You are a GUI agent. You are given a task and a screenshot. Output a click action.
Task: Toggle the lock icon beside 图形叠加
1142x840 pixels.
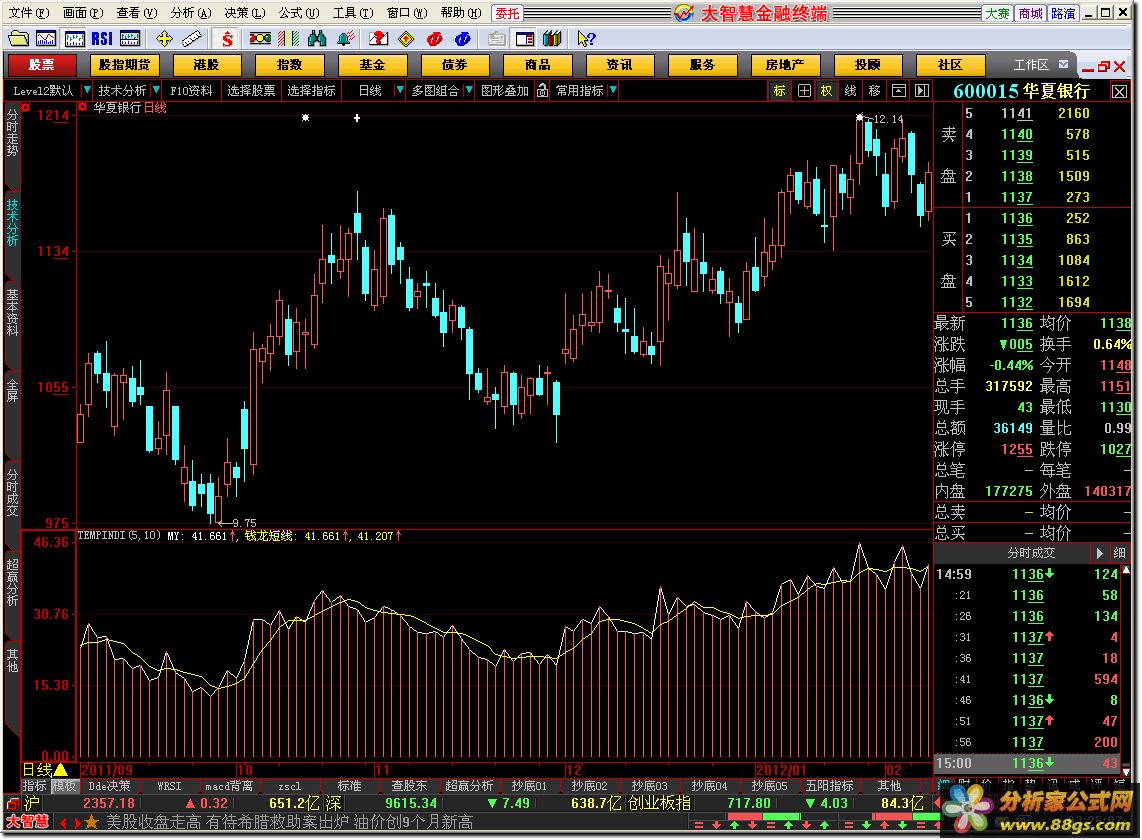point(543,90)
